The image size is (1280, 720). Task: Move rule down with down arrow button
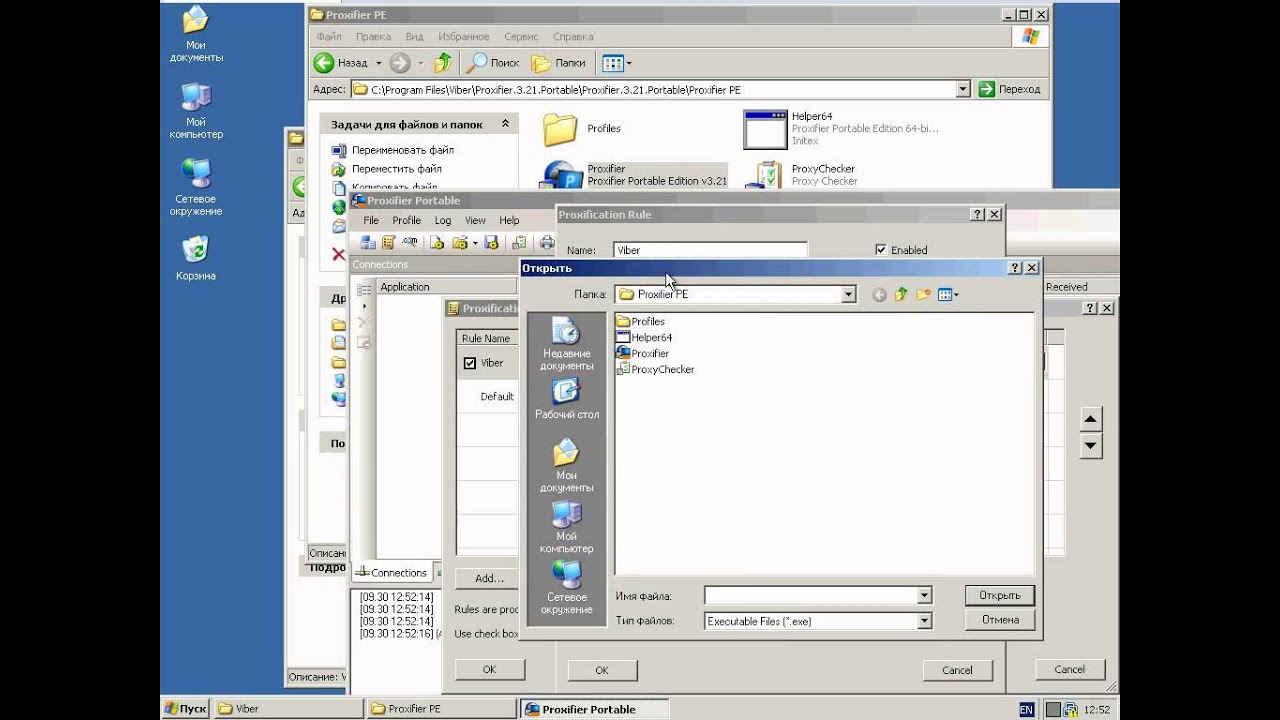[1091, 446]
